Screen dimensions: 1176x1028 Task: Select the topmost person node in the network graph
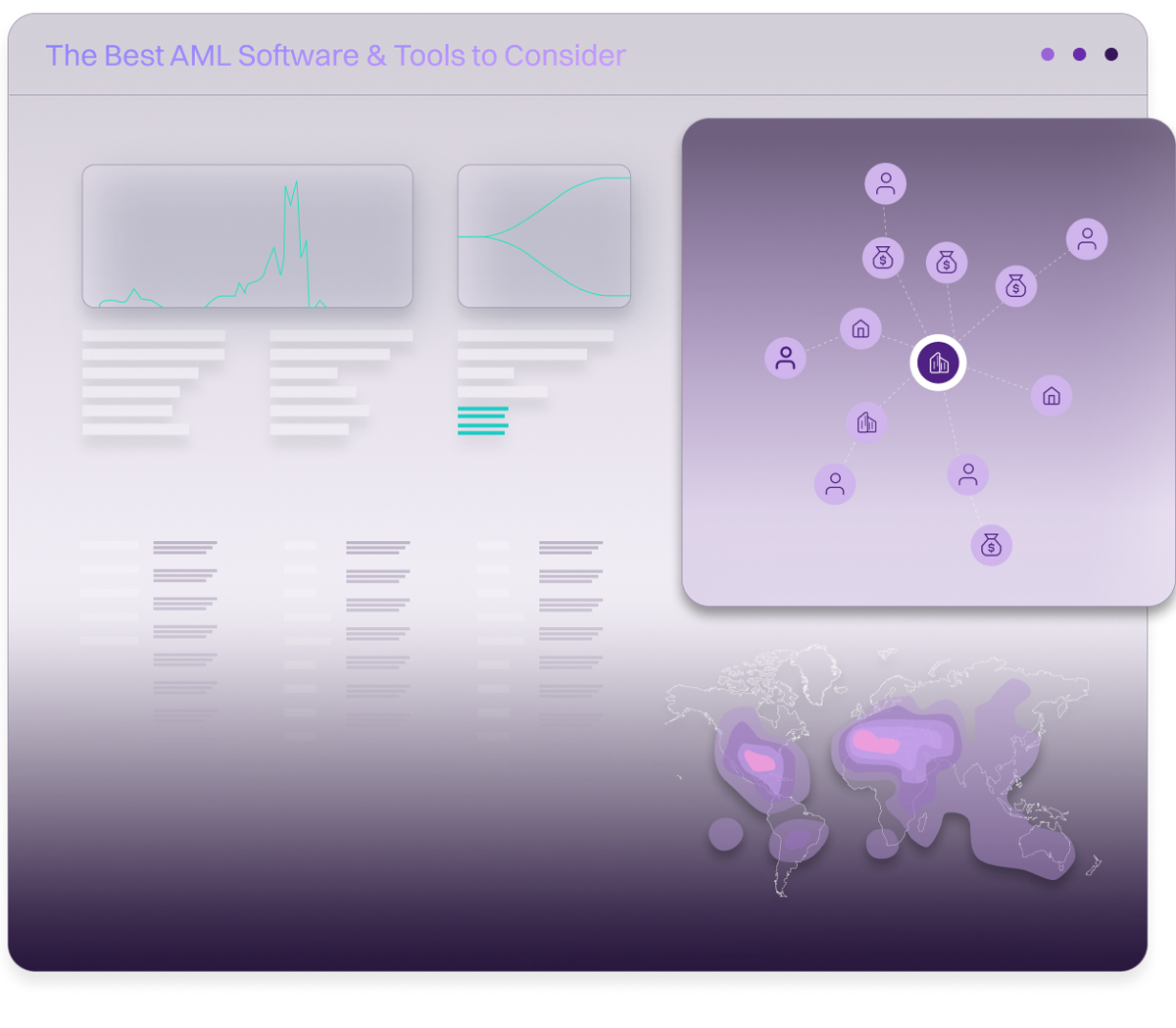[885, 183]
